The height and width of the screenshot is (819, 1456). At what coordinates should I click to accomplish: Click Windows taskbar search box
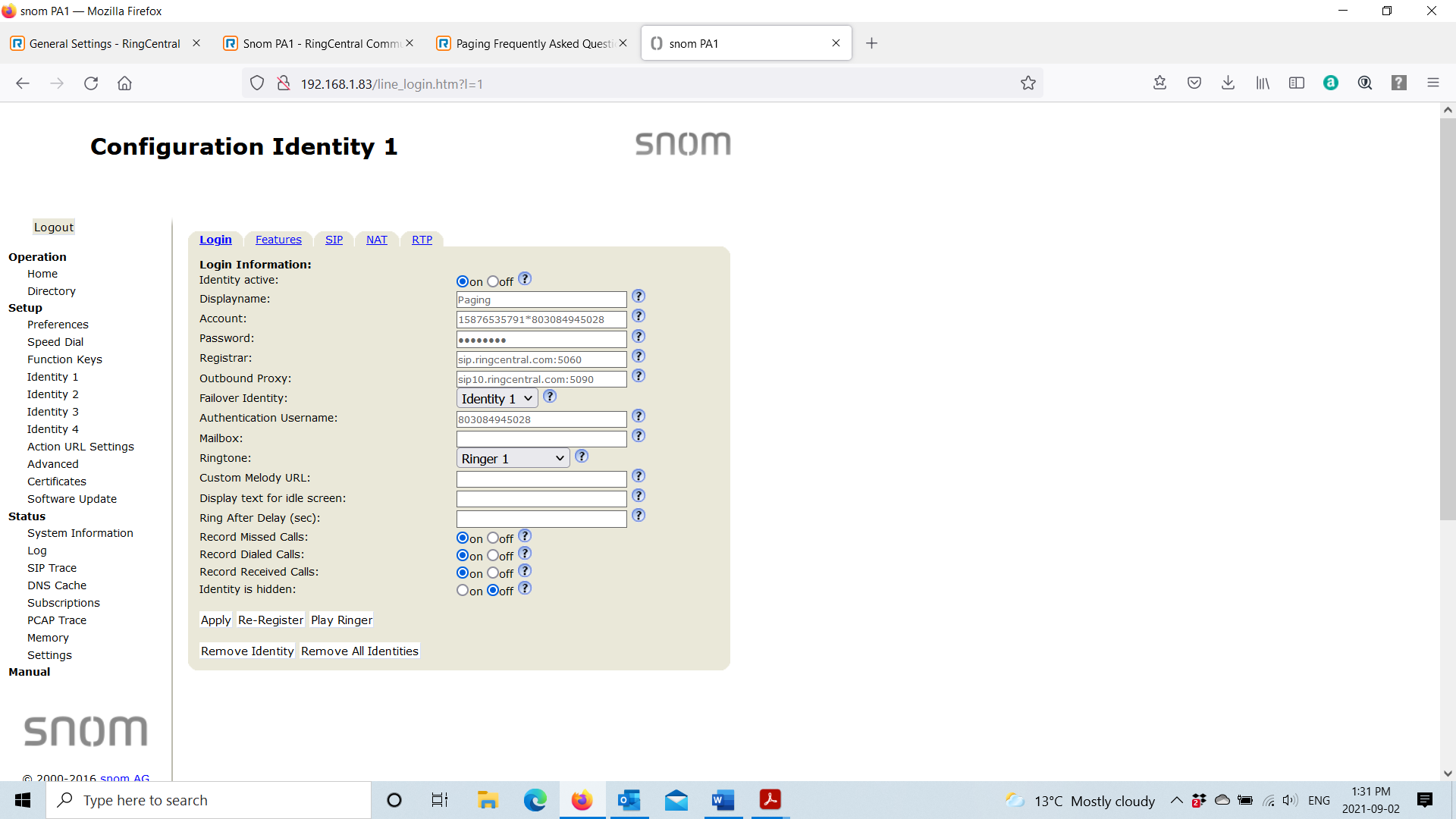pos(209,800)
